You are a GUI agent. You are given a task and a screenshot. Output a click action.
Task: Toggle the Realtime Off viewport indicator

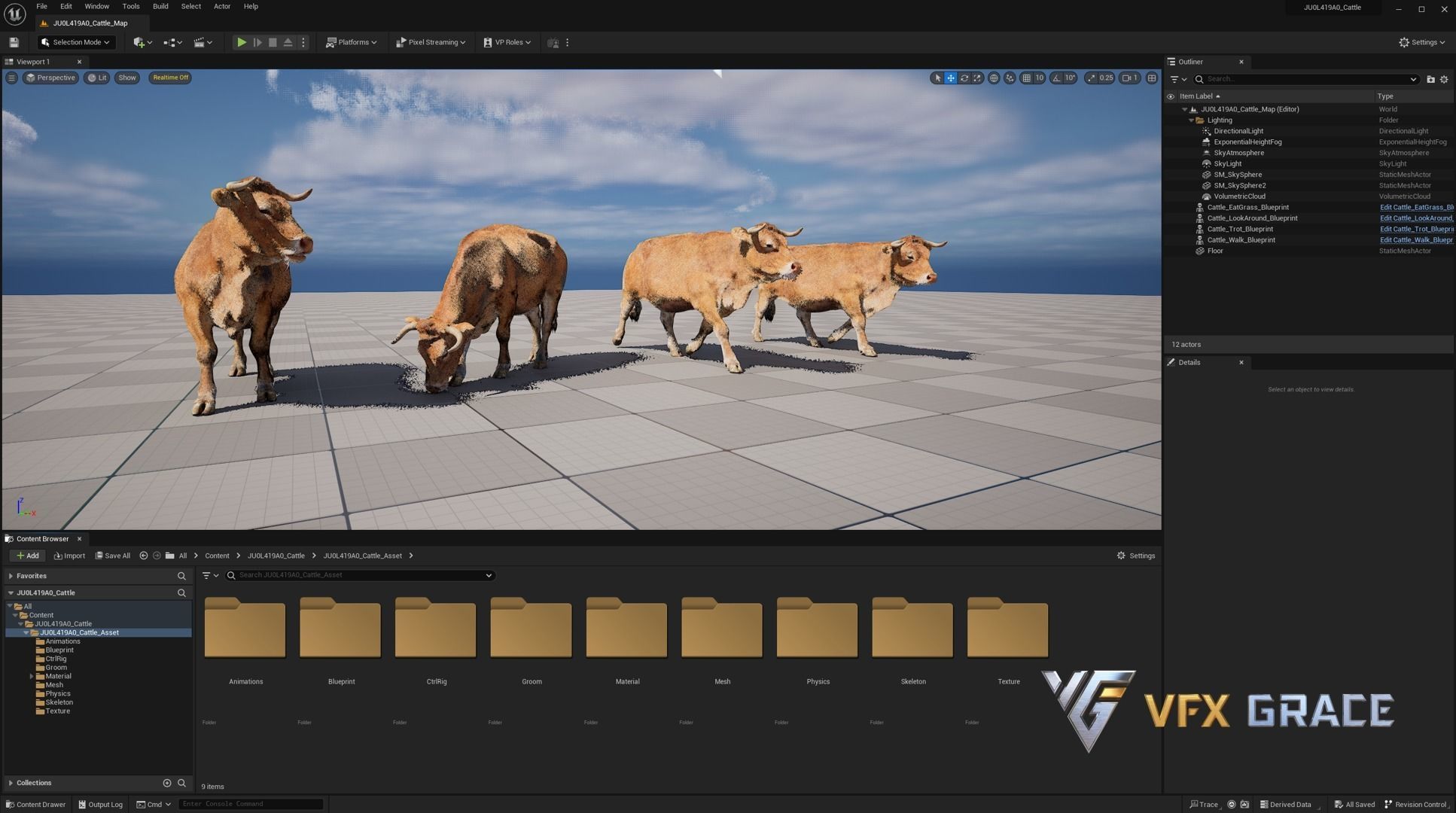point(170,78)
